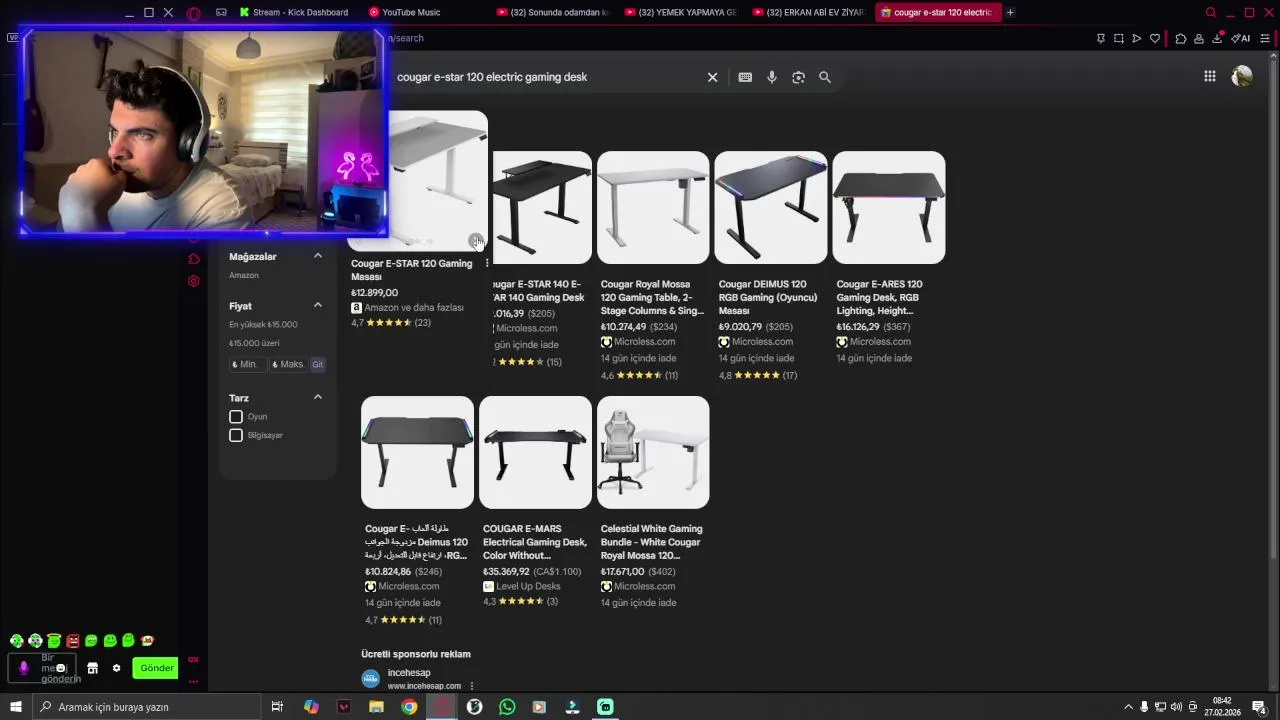Open the chat shop icon
1280x720 pixels.
click(92, 668)
